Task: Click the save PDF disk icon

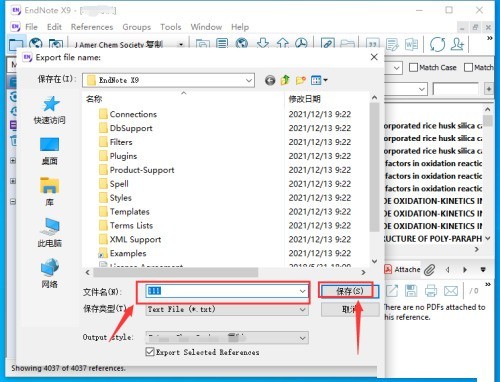Action: click(411, 291)
